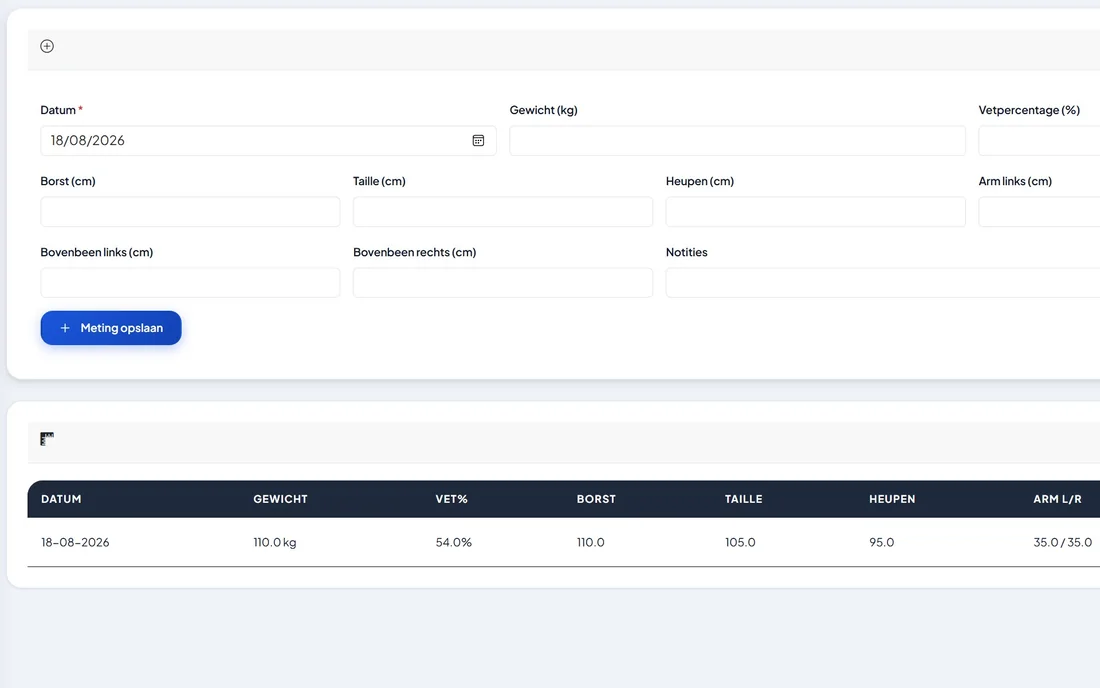
Task: Focus the Datum date input field
Action: click(x=269, y=141)
